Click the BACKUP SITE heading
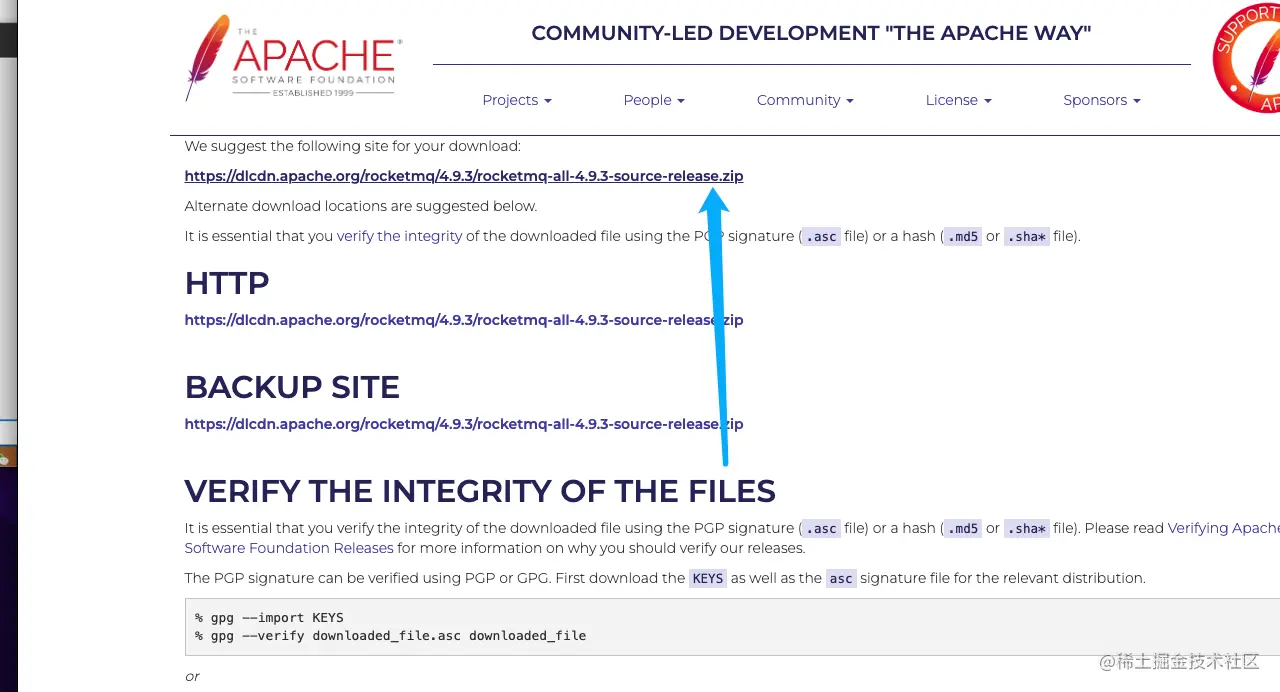1280x692 pixels. pyautogui.click(x=292, y=387)
